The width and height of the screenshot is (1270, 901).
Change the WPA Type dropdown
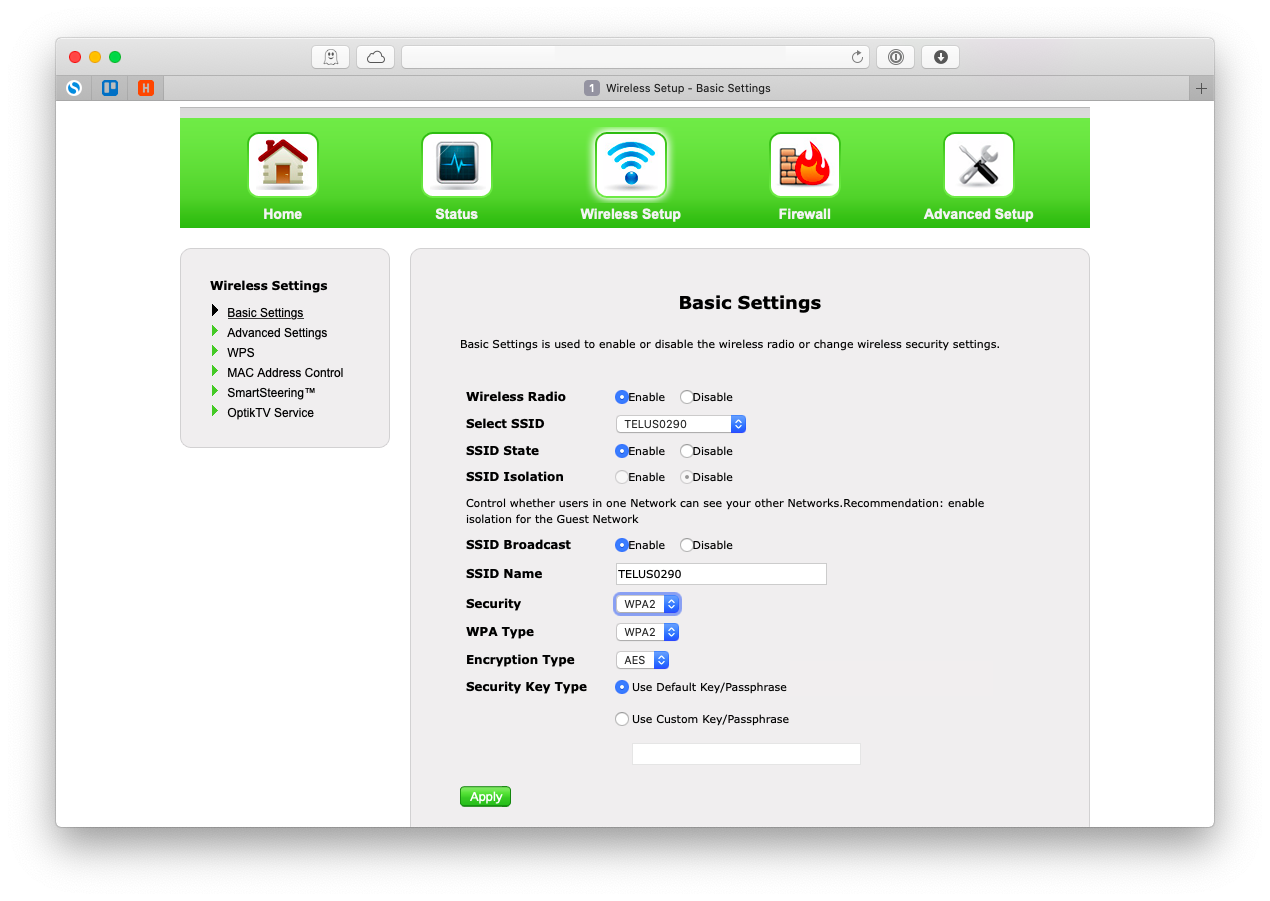(x=647, y=631)
